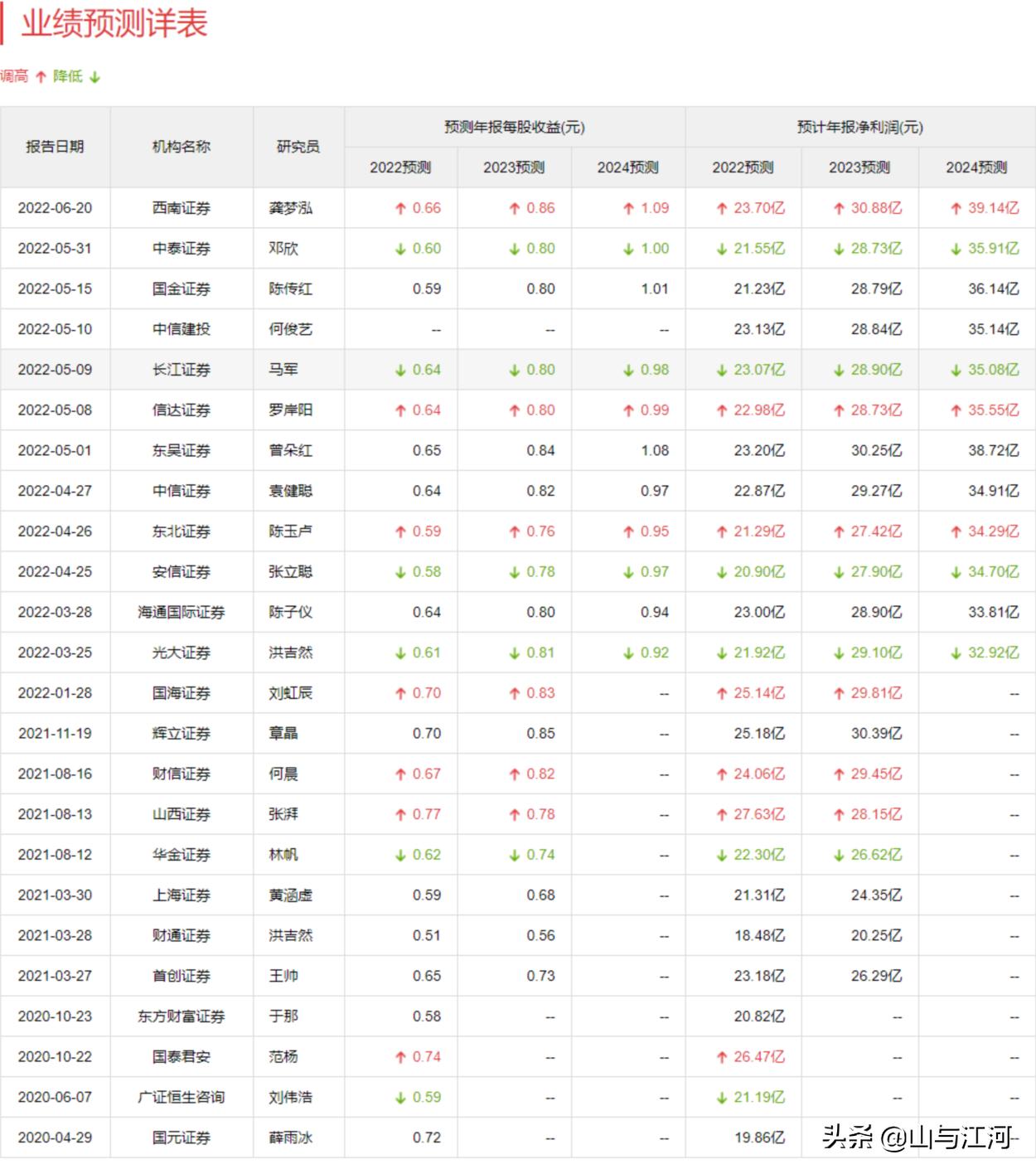This screenshot has height=1174, width=1036.
Task: Click the 业绩预测详表 page title
Action: point(114,23)
